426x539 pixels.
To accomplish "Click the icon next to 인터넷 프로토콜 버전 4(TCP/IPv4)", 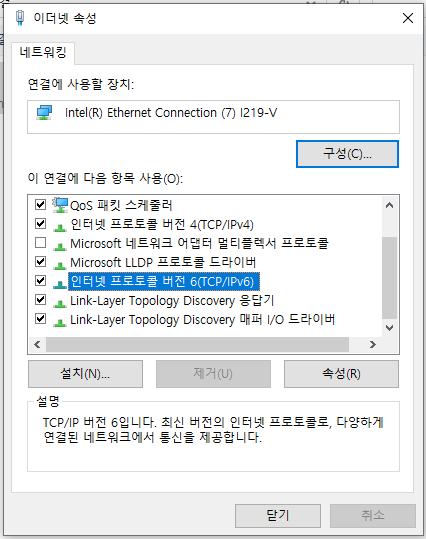I will coord(60,227).
